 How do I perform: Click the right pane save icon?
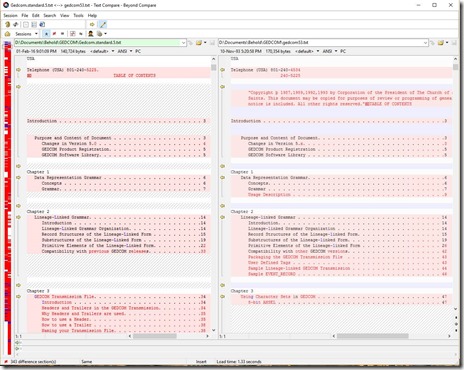tap(454, 43)
